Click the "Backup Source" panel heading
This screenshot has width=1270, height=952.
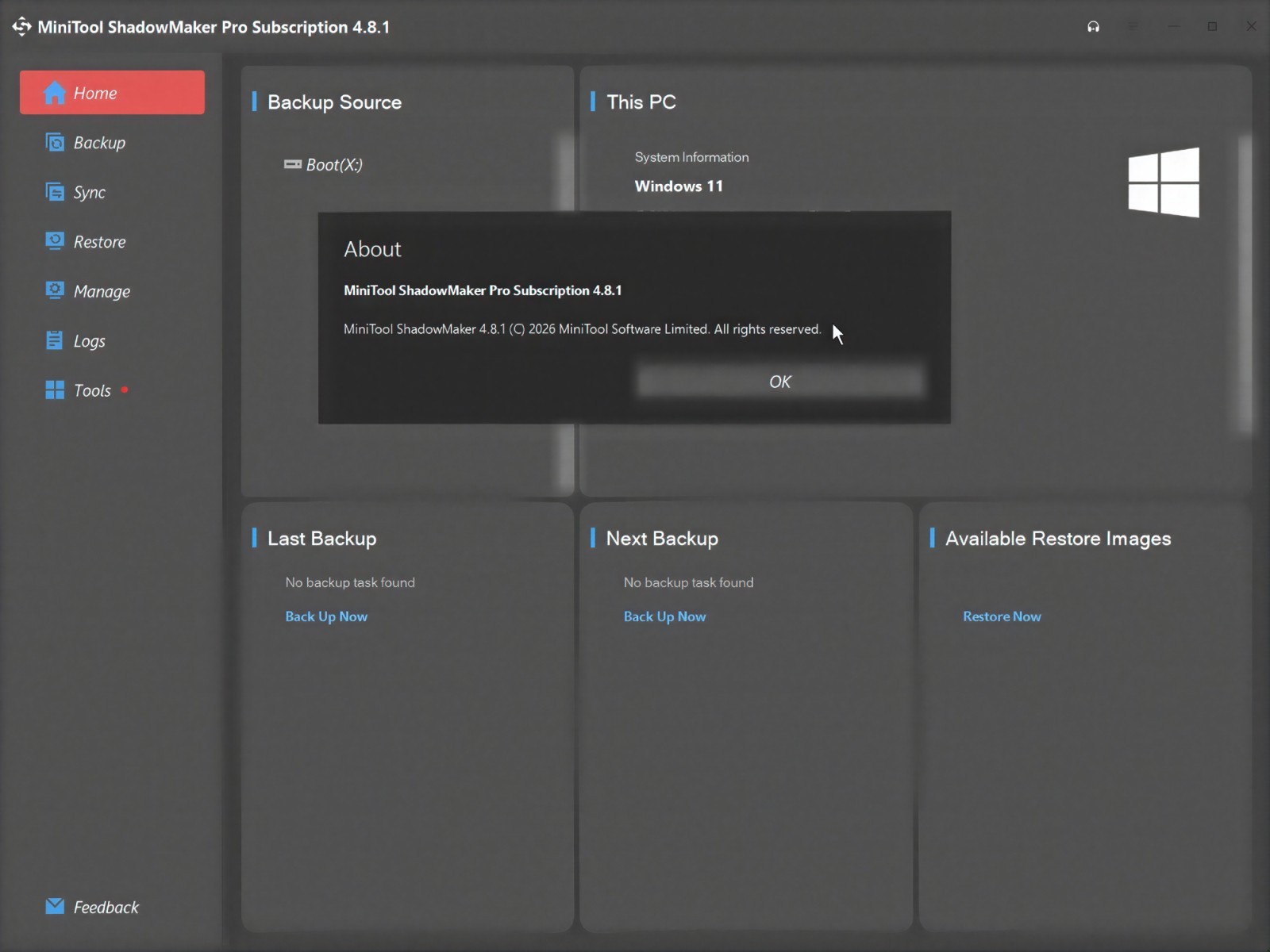click(334, 102)
